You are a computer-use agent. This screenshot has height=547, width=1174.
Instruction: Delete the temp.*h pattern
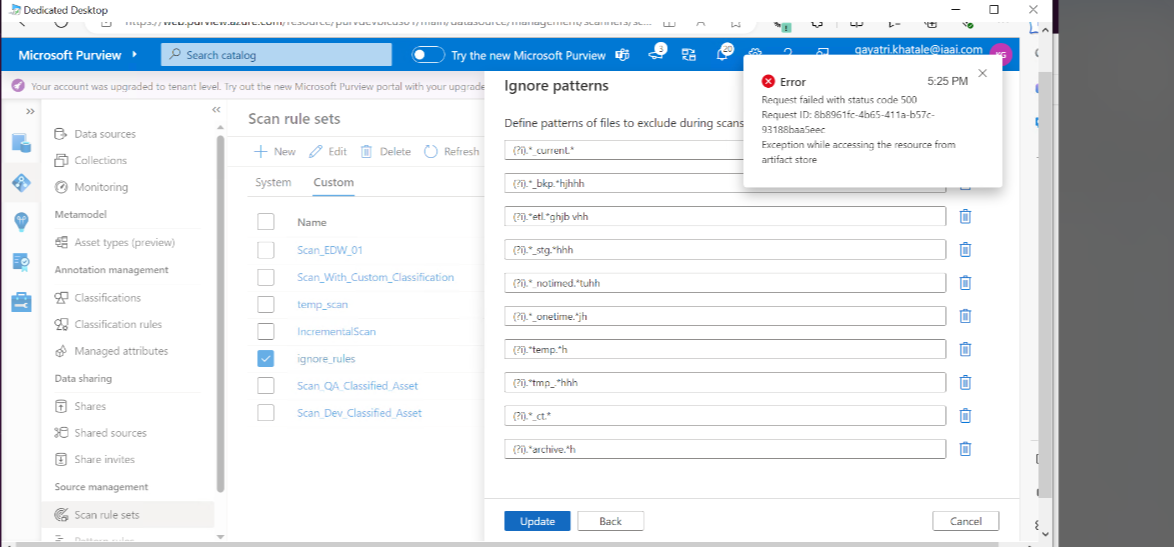click(x=965, y=349)
